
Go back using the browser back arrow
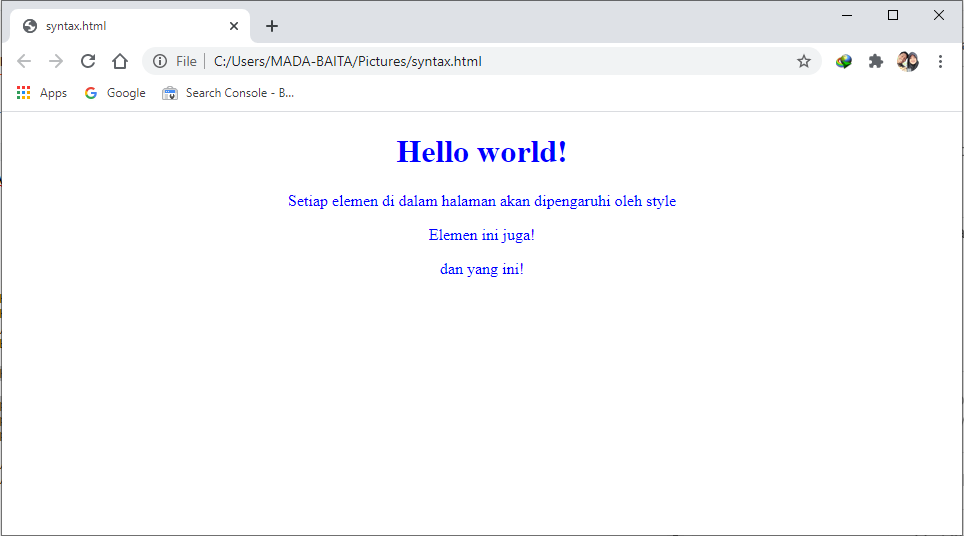coord(24,61)
